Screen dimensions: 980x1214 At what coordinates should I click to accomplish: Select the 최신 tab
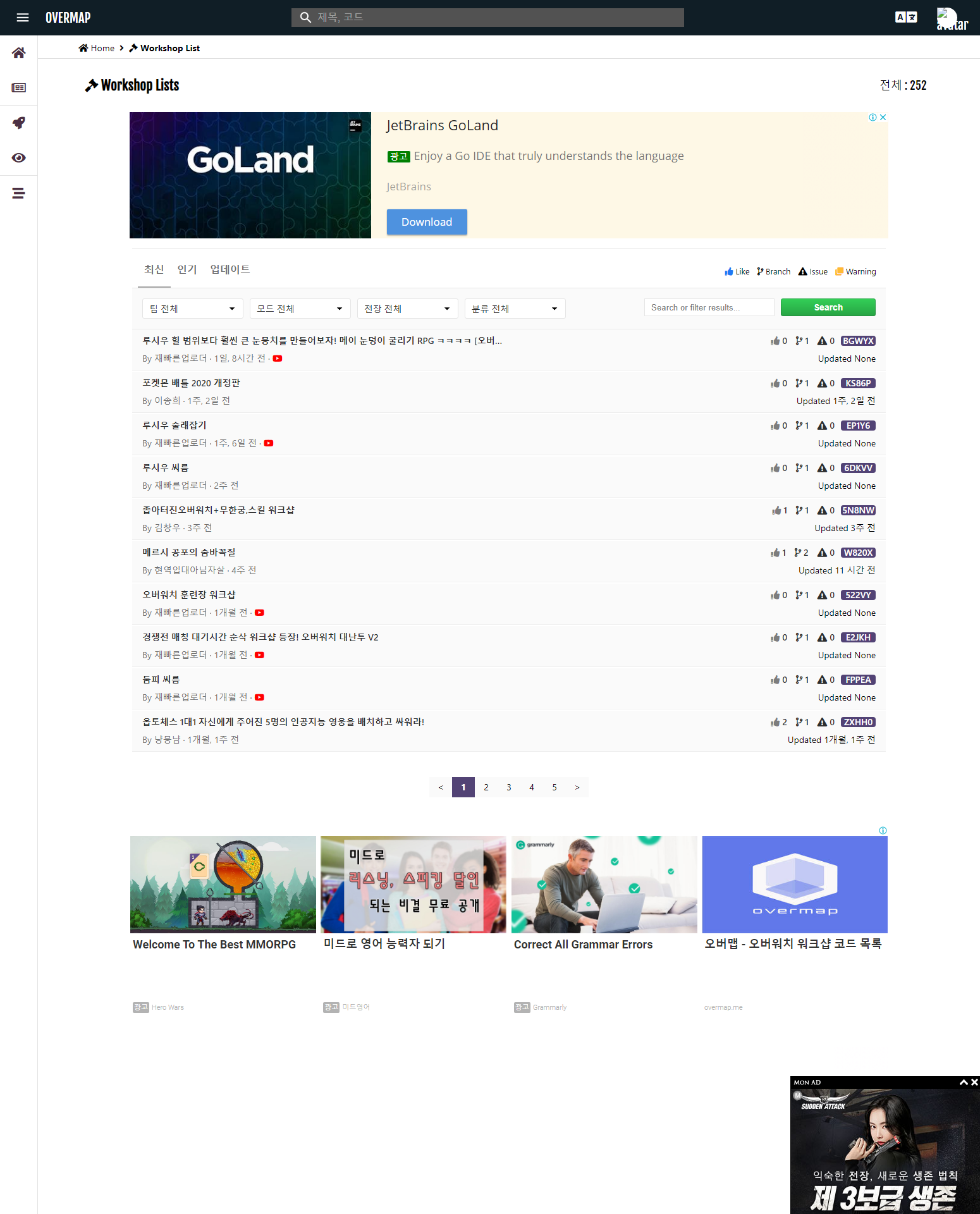(x=154, y=269)
